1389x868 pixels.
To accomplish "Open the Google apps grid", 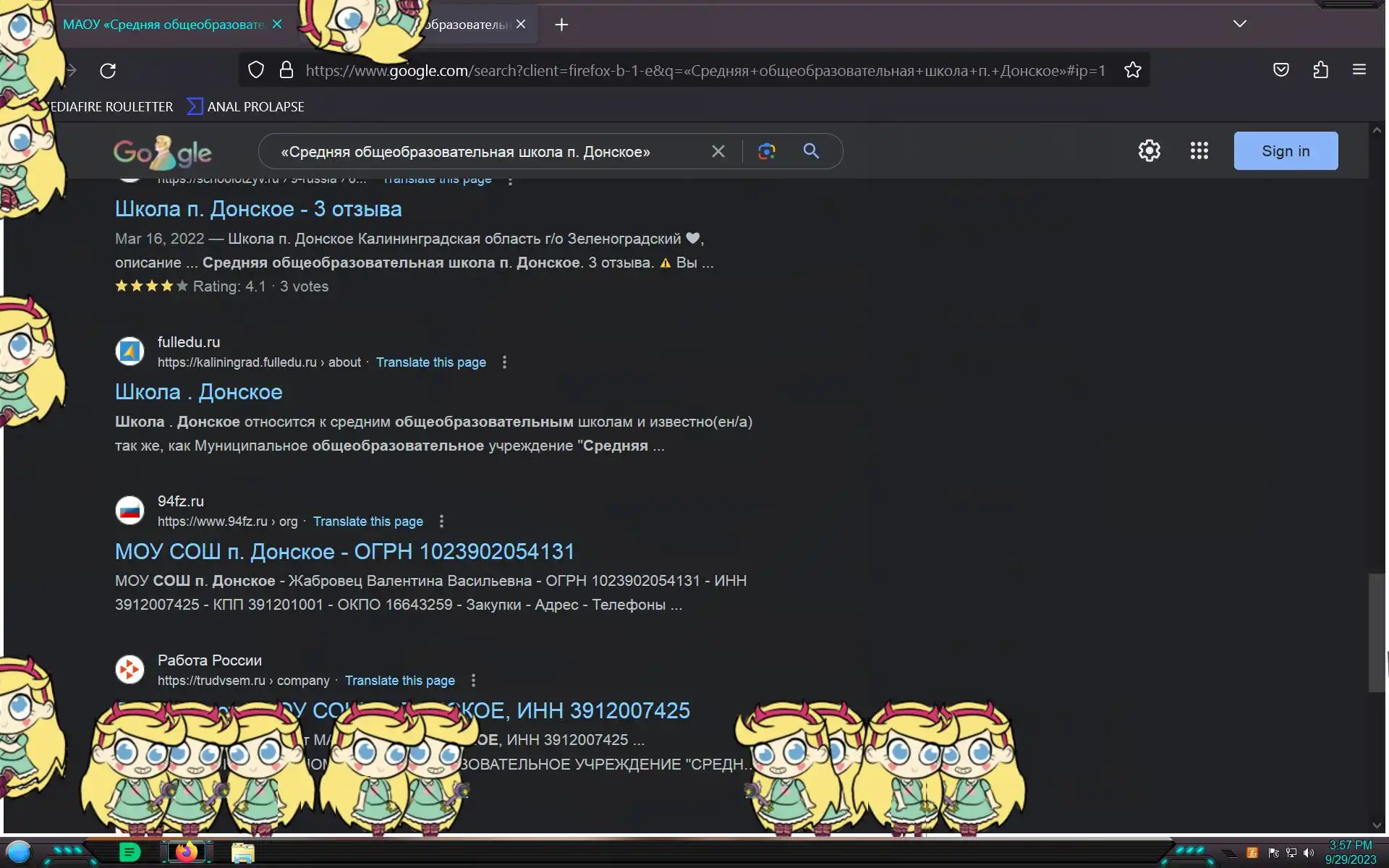I will [x=1199, y=150].
